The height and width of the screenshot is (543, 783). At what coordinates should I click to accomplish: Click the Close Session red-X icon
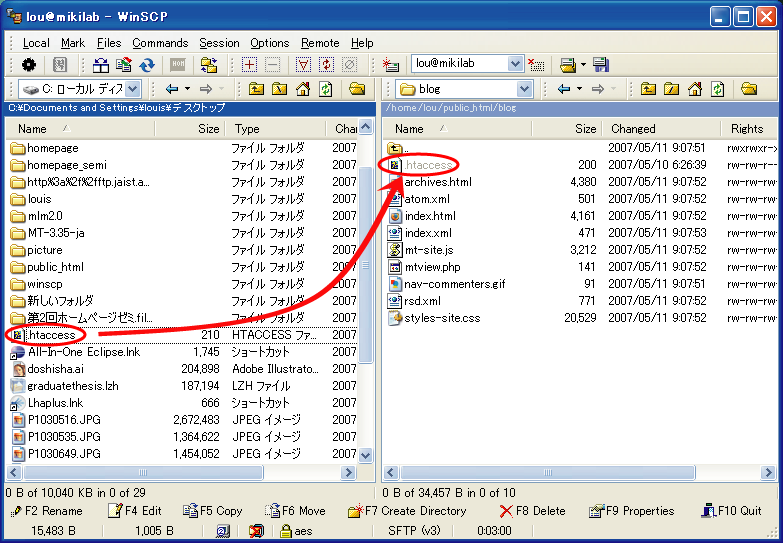[x=536, y=64]
